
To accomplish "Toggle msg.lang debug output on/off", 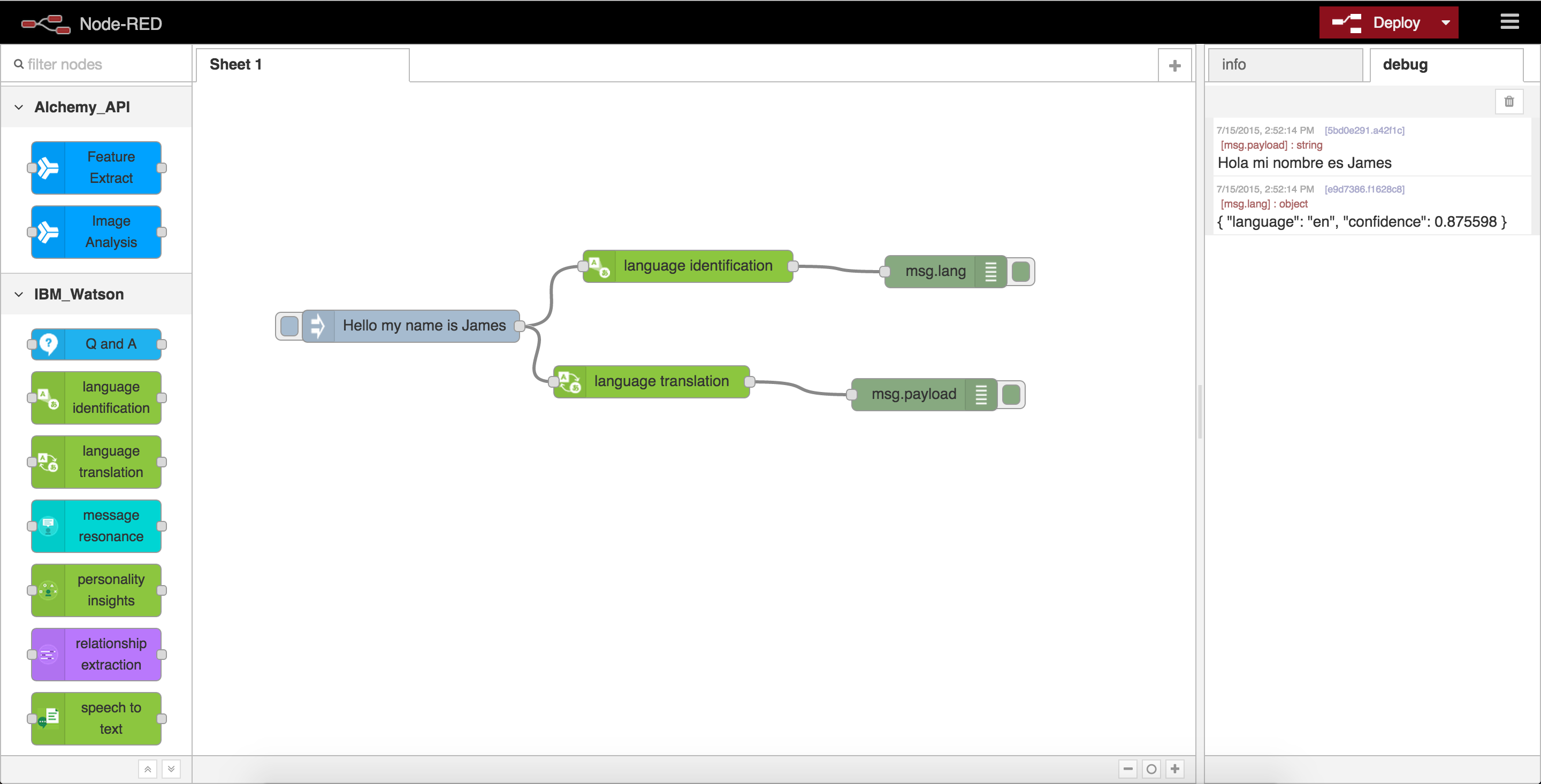I will pyautogui.click(x=1020, y=272).
